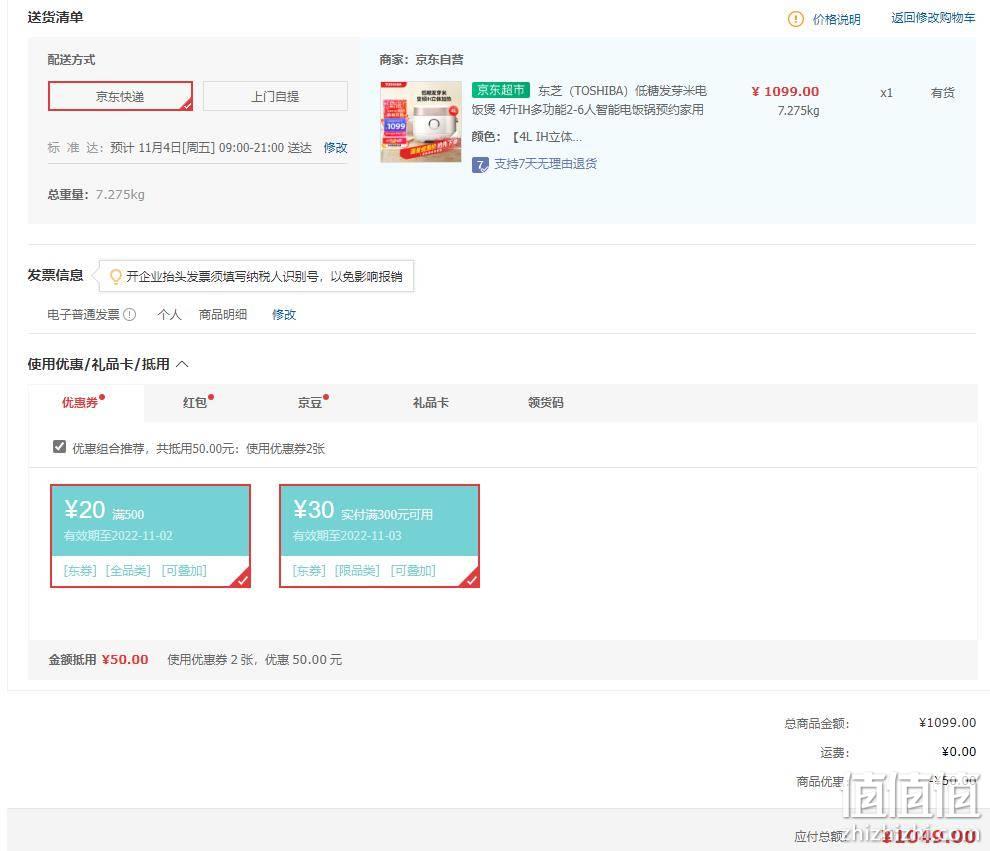Click the 商家：京东自营 label
The width and height of the screenshot is (990, 851).
[x=421, y=60]
